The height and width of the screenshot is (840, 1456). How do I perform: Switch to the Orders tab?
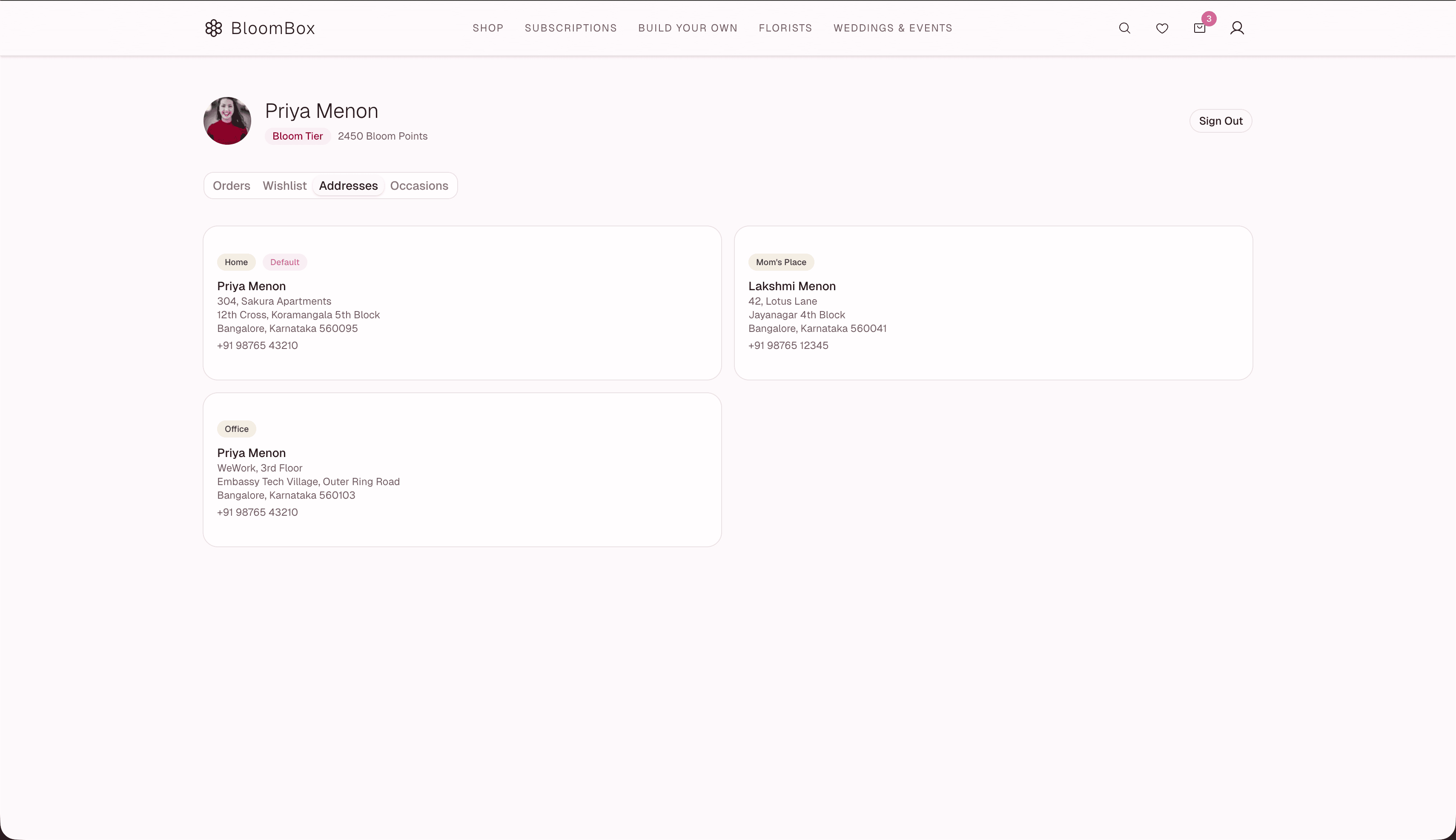click(231, 185)
